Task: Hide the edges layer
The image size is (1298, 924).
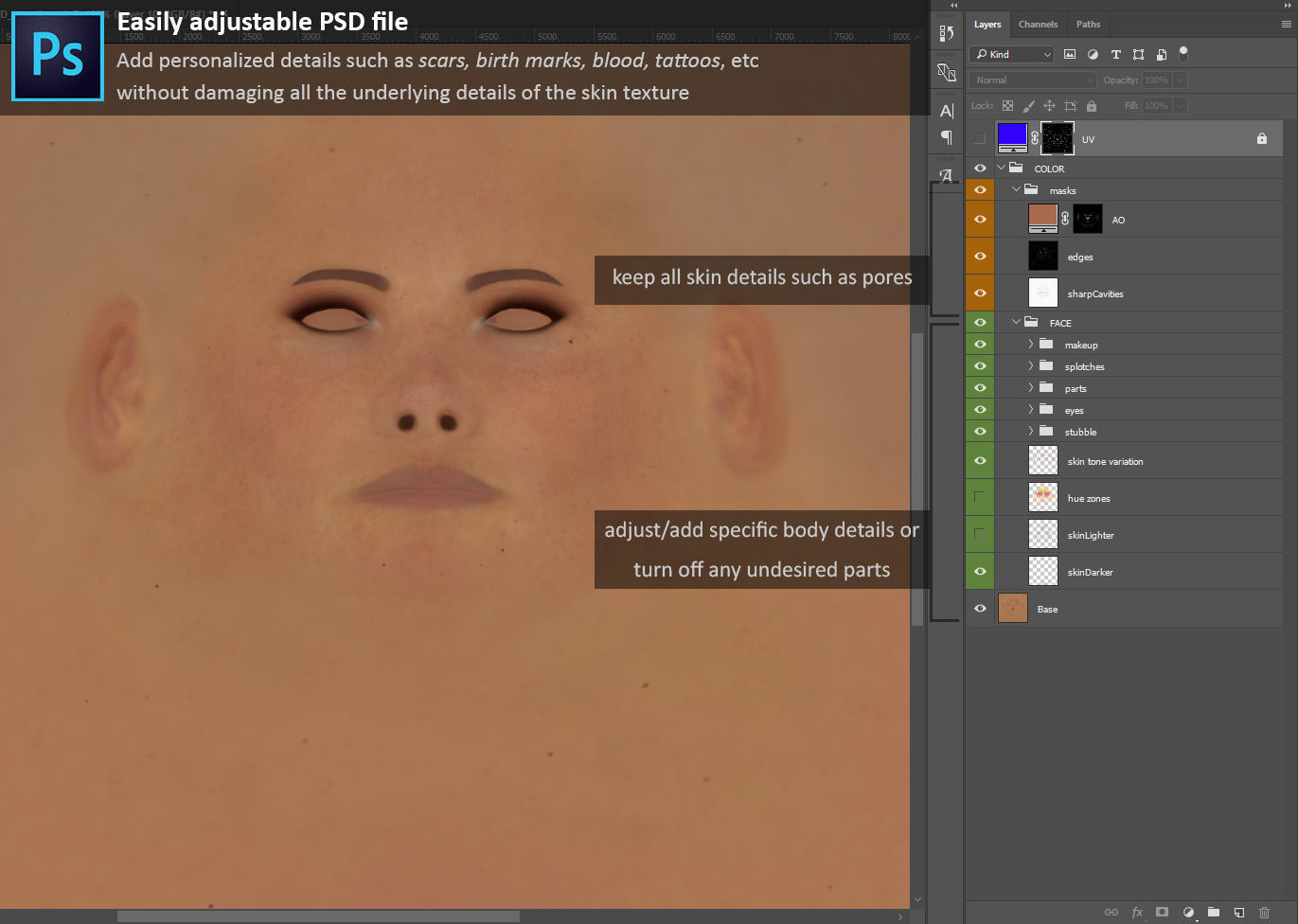Action: point(980,256)
